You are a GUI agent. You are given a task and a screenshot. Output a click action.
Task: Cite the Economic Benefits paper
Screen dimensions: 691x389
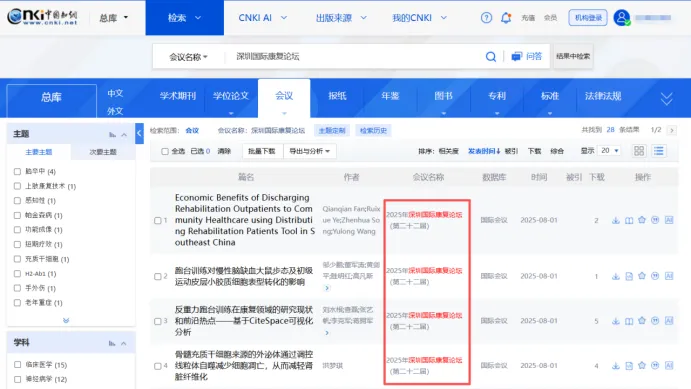click(655, 220)
